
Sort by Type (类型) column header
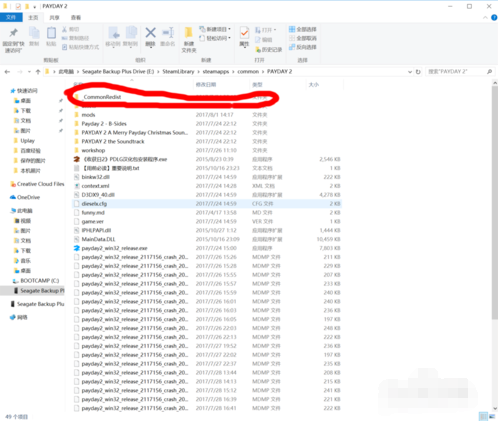[277, 85]
